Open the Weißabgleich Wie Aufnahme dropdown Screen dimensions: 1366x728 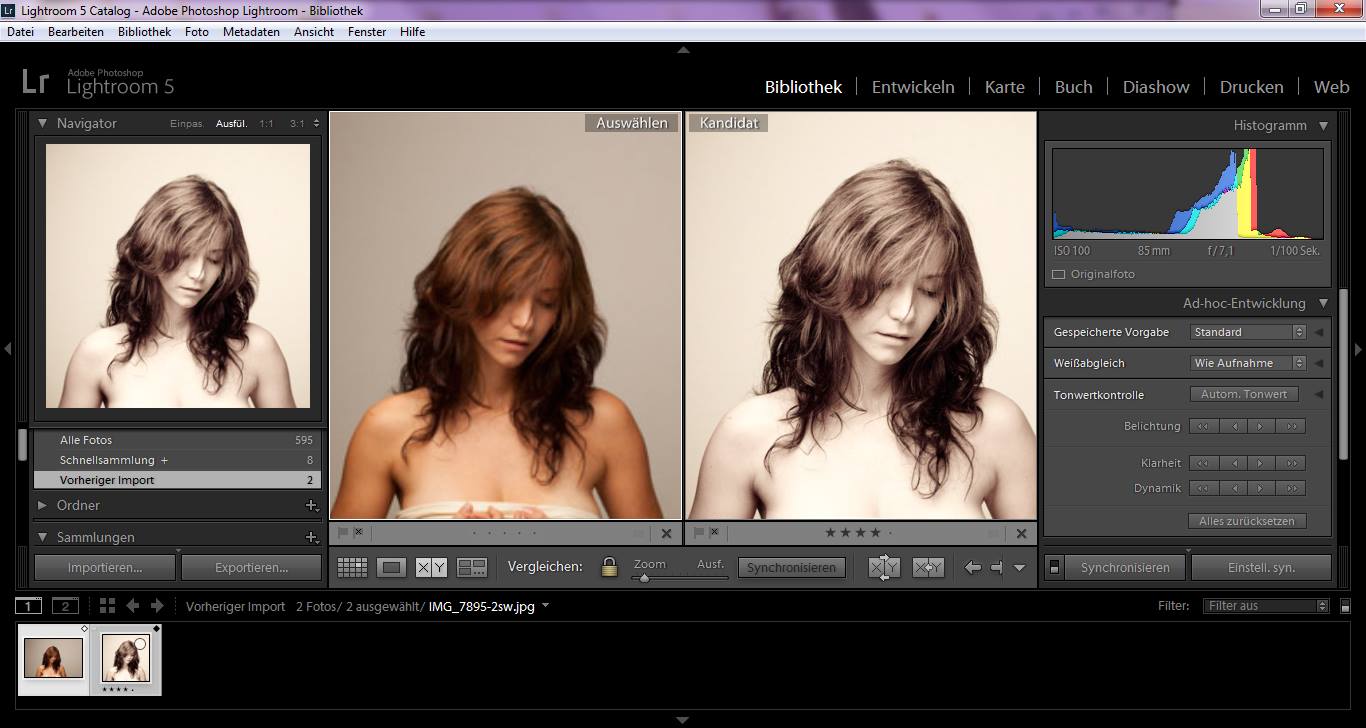[x=1248, y=363]
